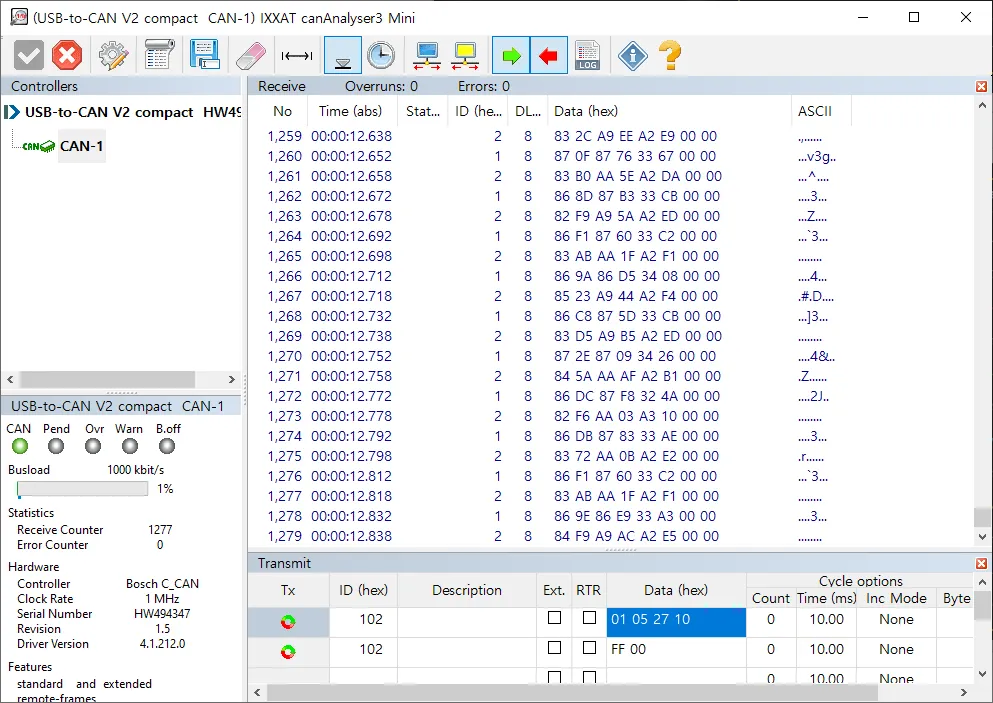Open controller settings gear icon
993x703 pixels.
[113, 55]
